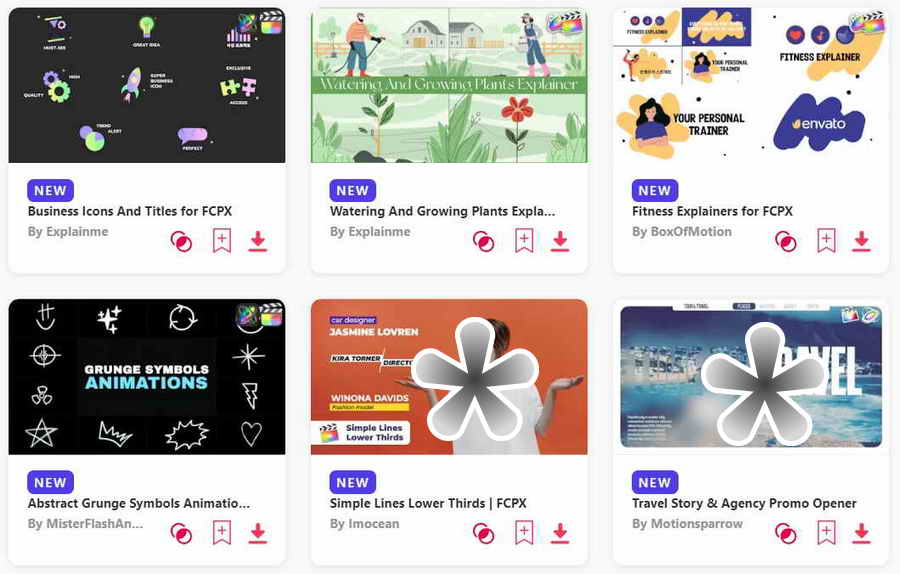Download Business Icons And Titles for FCPX
The height and width of the screenshot is (574, 900).
(x=258, y=241)
